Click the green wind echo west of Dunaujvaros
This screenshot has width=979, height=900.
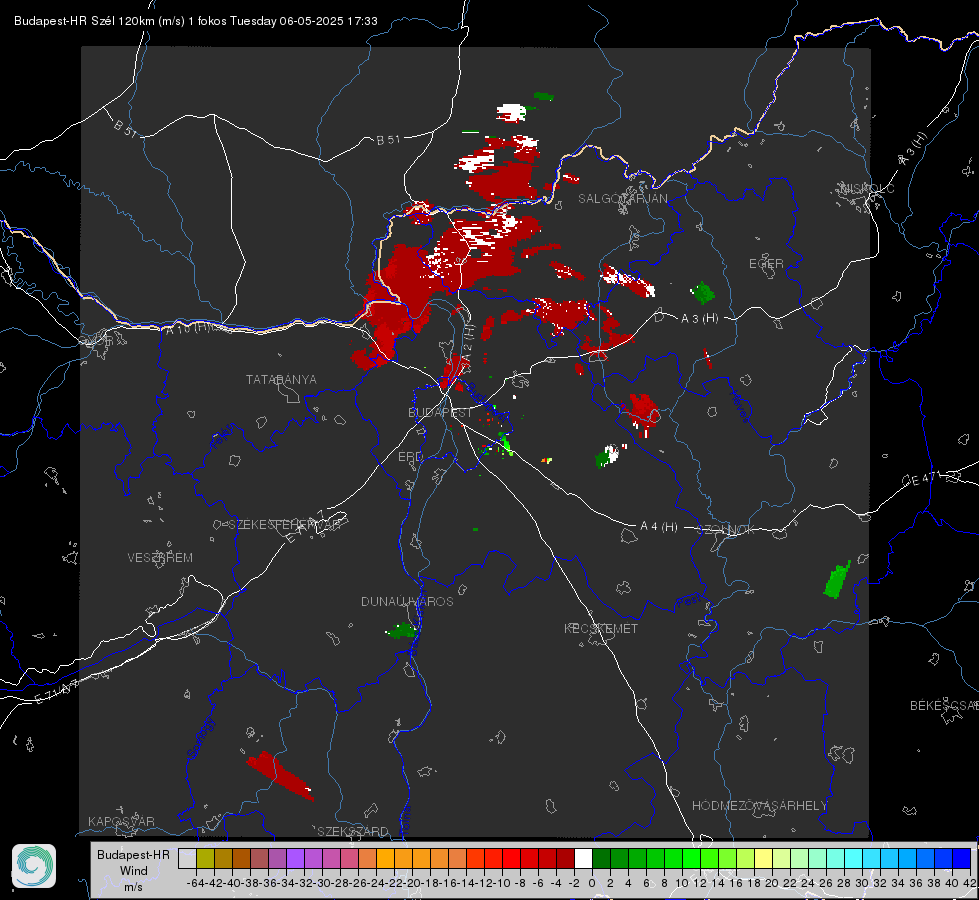click(401, 631)
